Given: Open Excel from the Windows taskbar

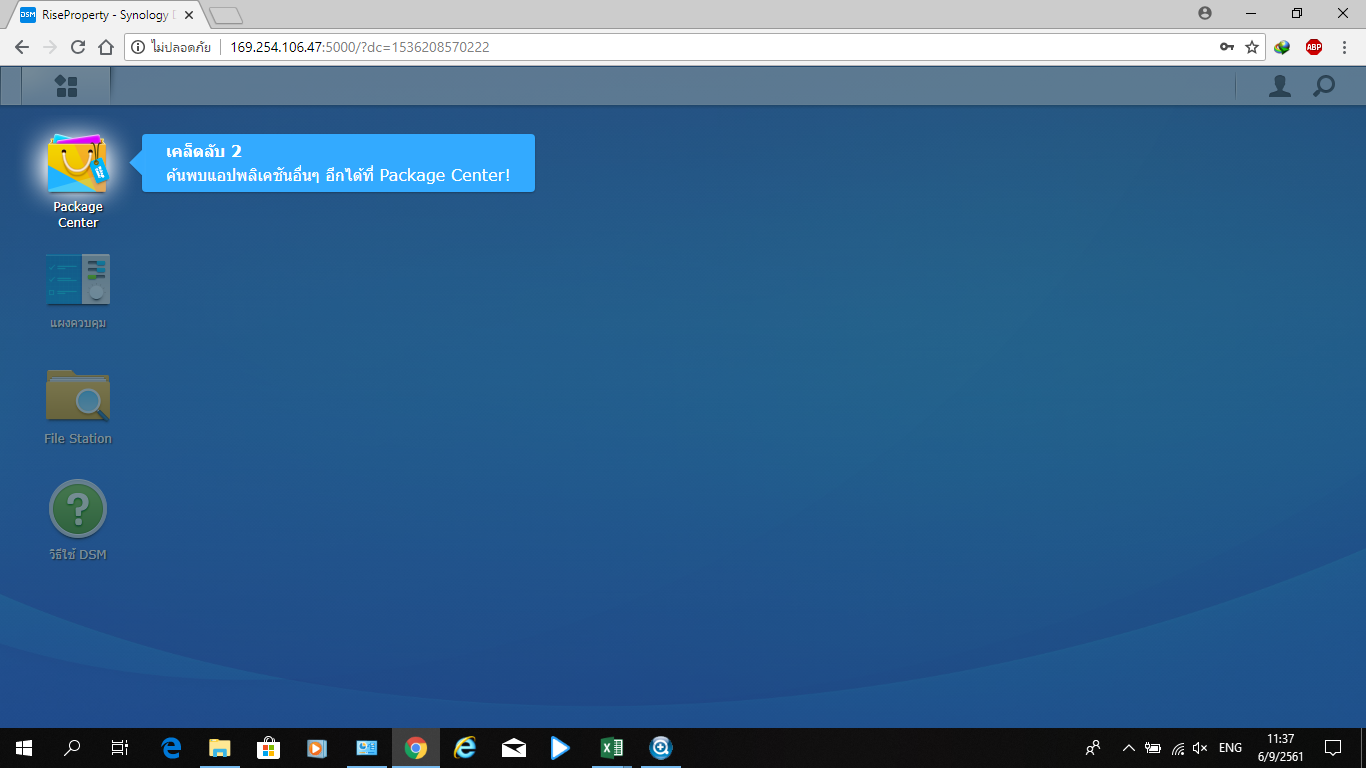Looking at the screenshot, I should pyautogui.click(x=611, y=747).
